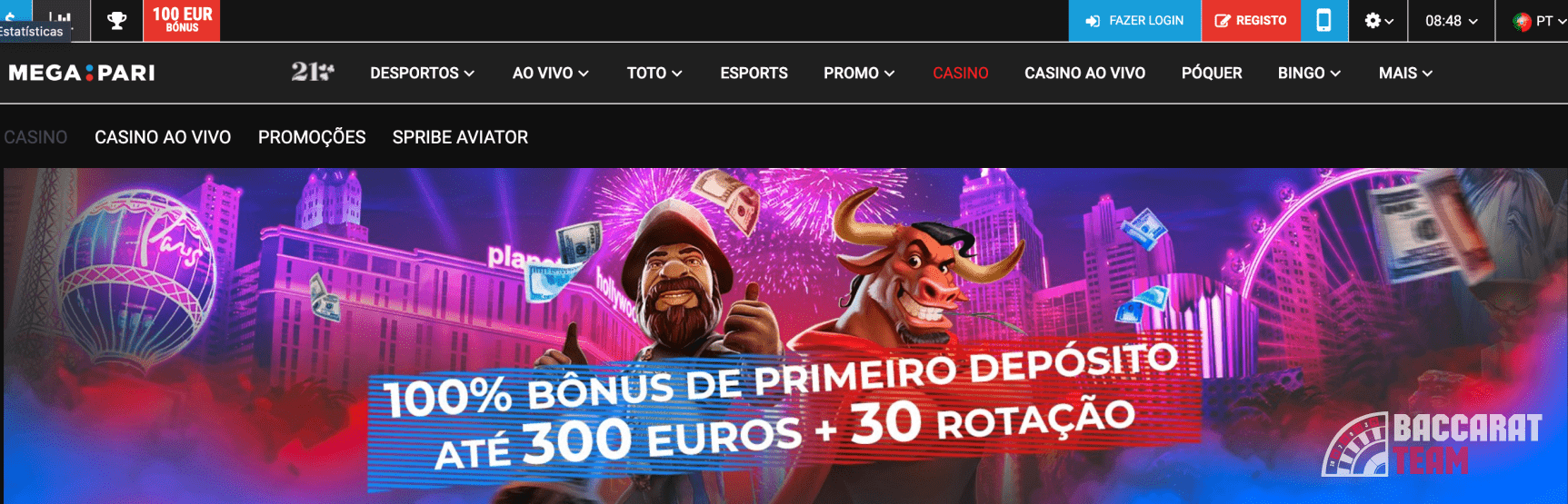
Task: Open the settings gear menu
Action: (x=1378, y=21)
